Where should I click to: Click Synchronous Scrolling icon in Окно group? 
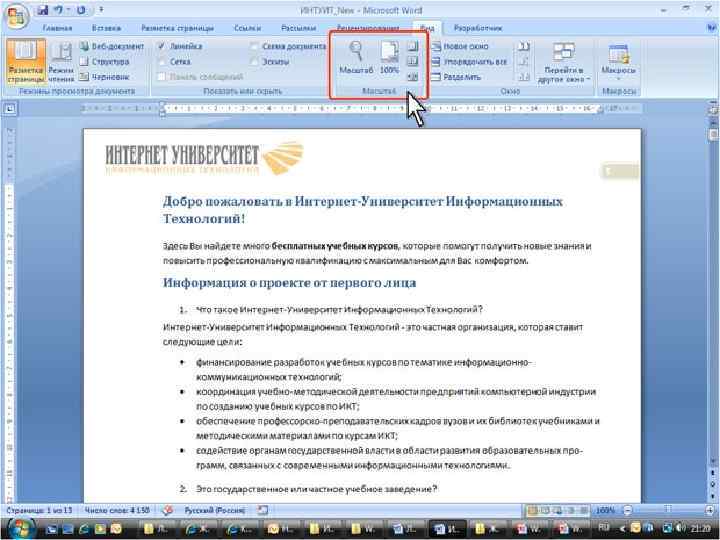click(x=523, y=62)
